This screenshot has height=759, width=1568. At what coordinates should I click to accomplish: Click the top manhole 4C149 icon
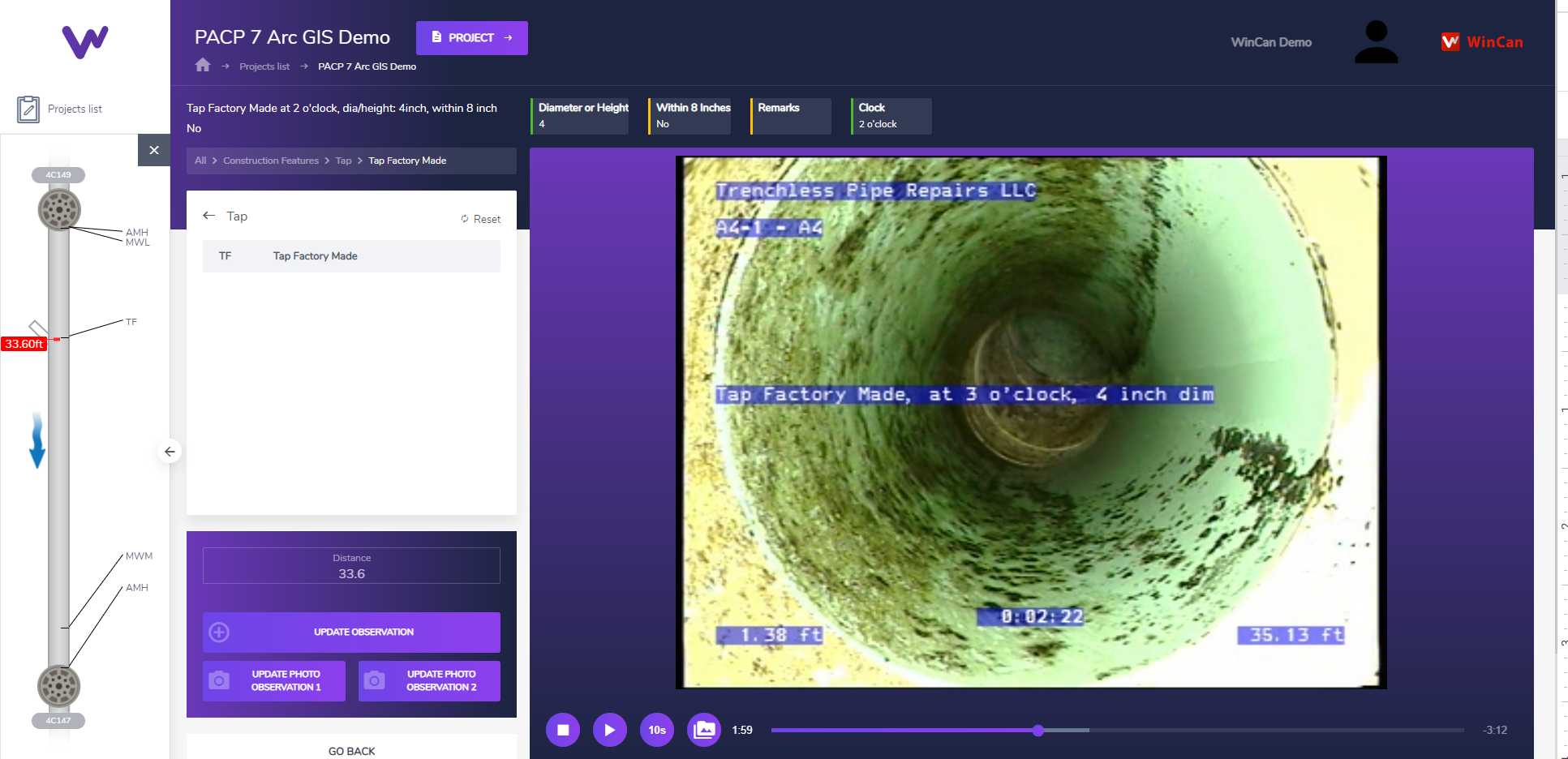59,210
